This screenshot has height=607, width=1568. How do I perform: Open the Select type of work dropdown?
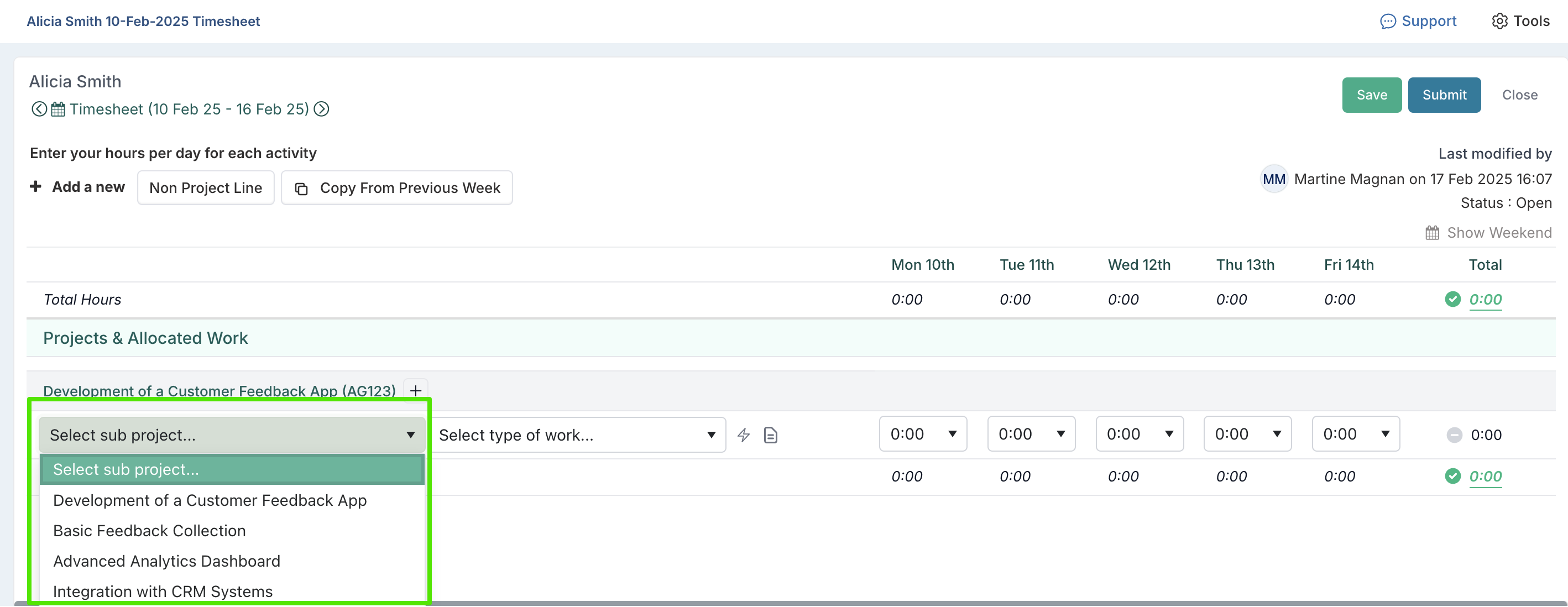pyautogui.click(x=578, y=435)
